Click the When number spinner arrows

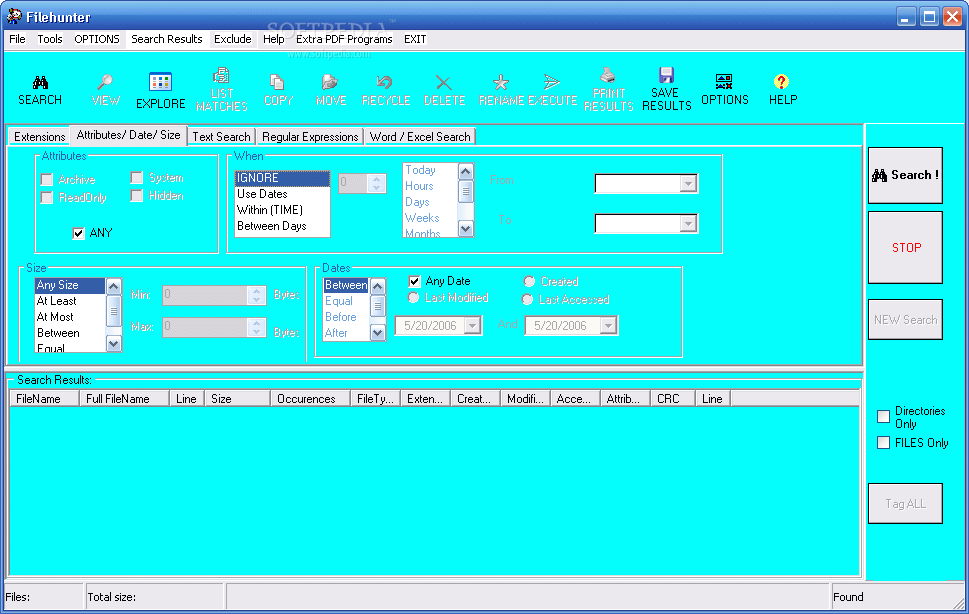(x=376, y=183)
